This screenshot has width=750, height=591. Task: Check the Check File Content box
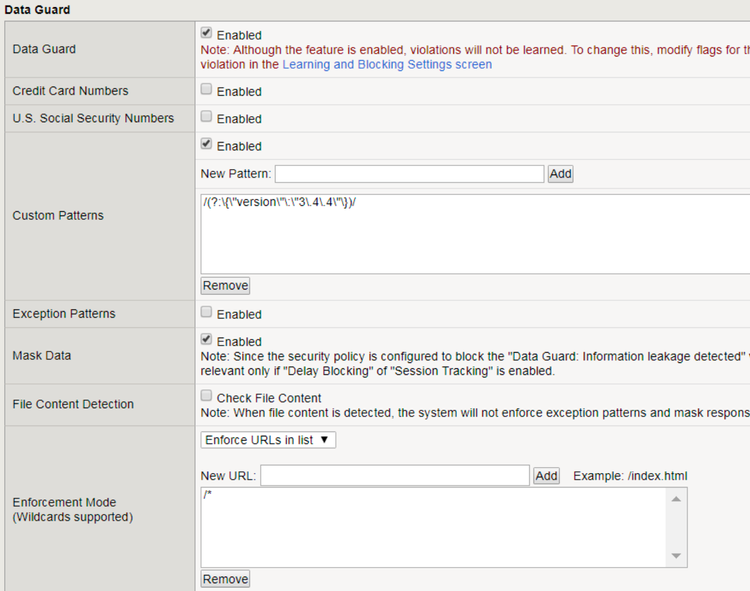206,397
